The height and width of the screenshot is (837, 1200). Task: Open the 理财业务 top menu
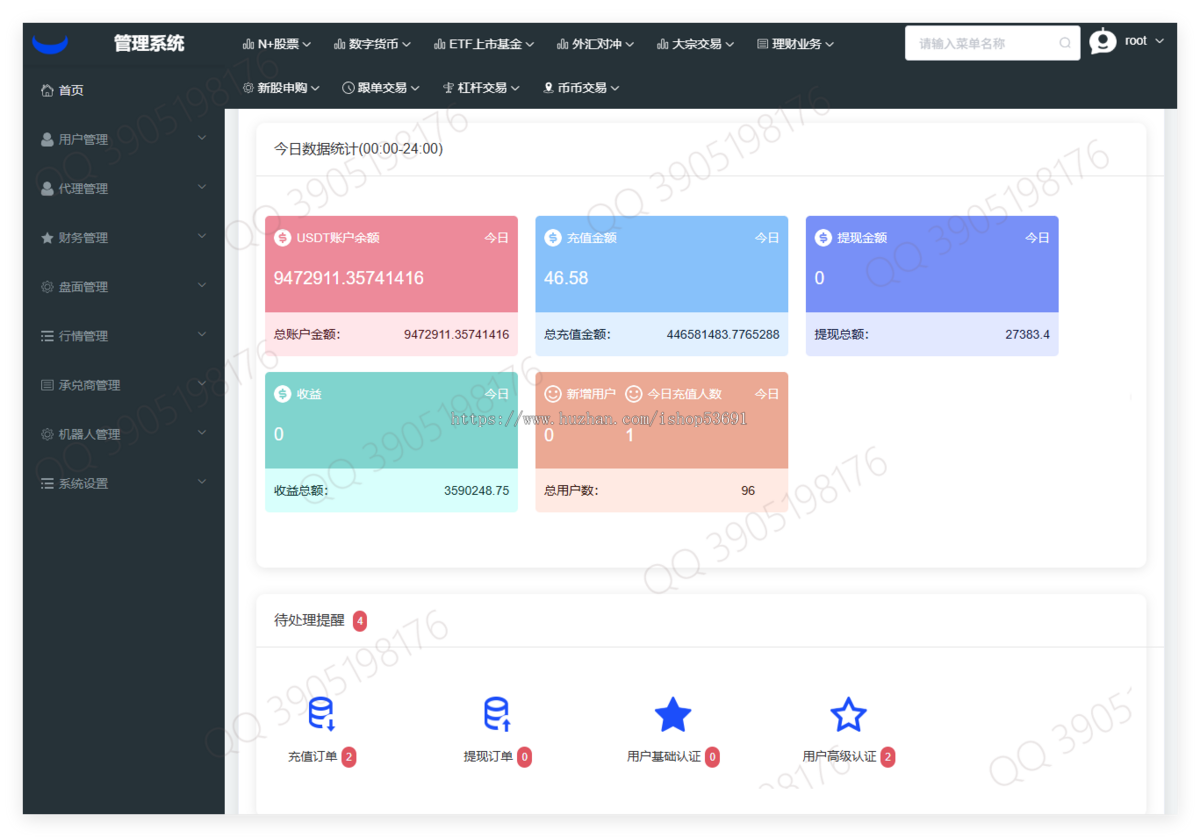click(795, 44)
